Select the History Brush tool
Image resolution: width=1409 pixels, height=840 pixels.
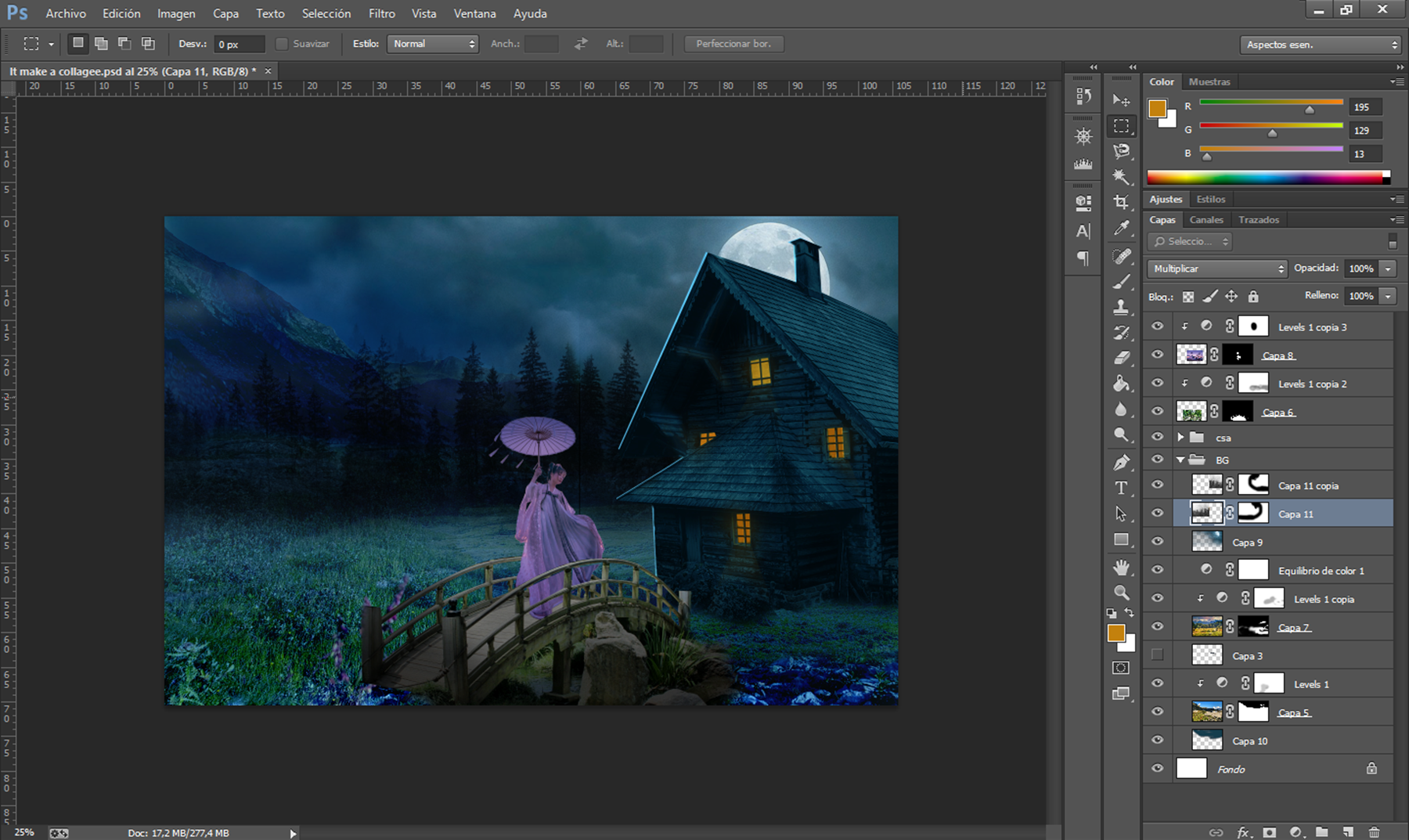pyautogui.click(x=1121, y=333)
